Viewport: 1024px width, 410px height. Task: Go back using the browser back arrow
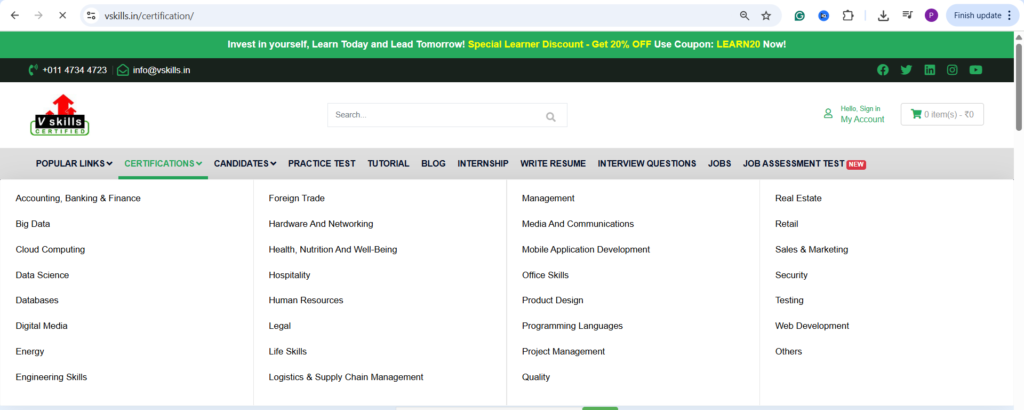coord(14,16)
